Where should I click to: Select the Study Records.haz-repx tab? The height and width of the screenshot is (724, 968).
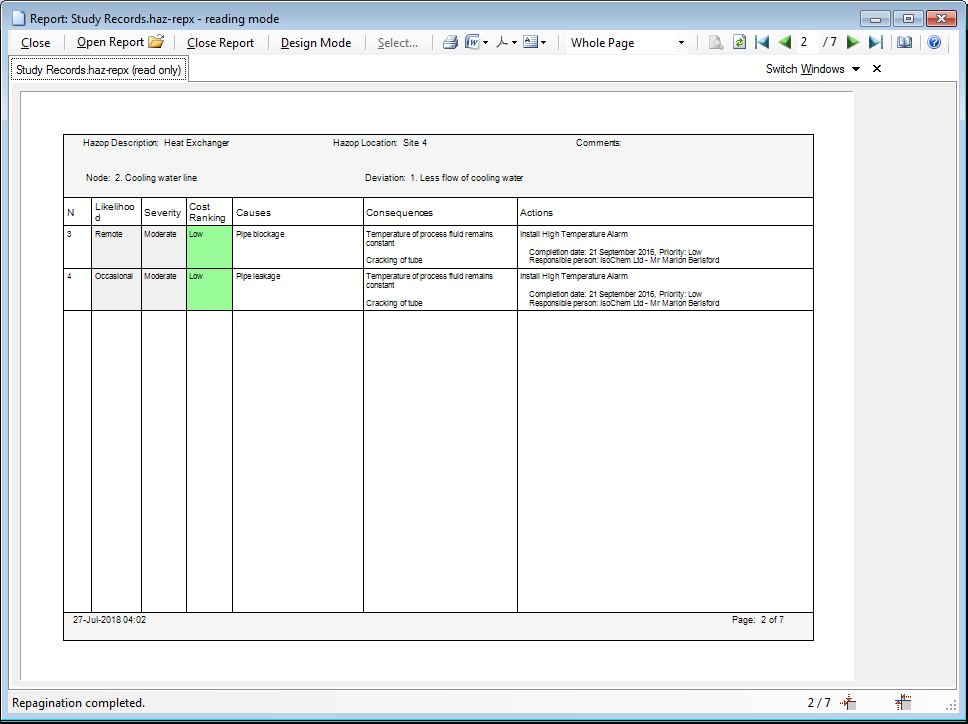point(98,69)
